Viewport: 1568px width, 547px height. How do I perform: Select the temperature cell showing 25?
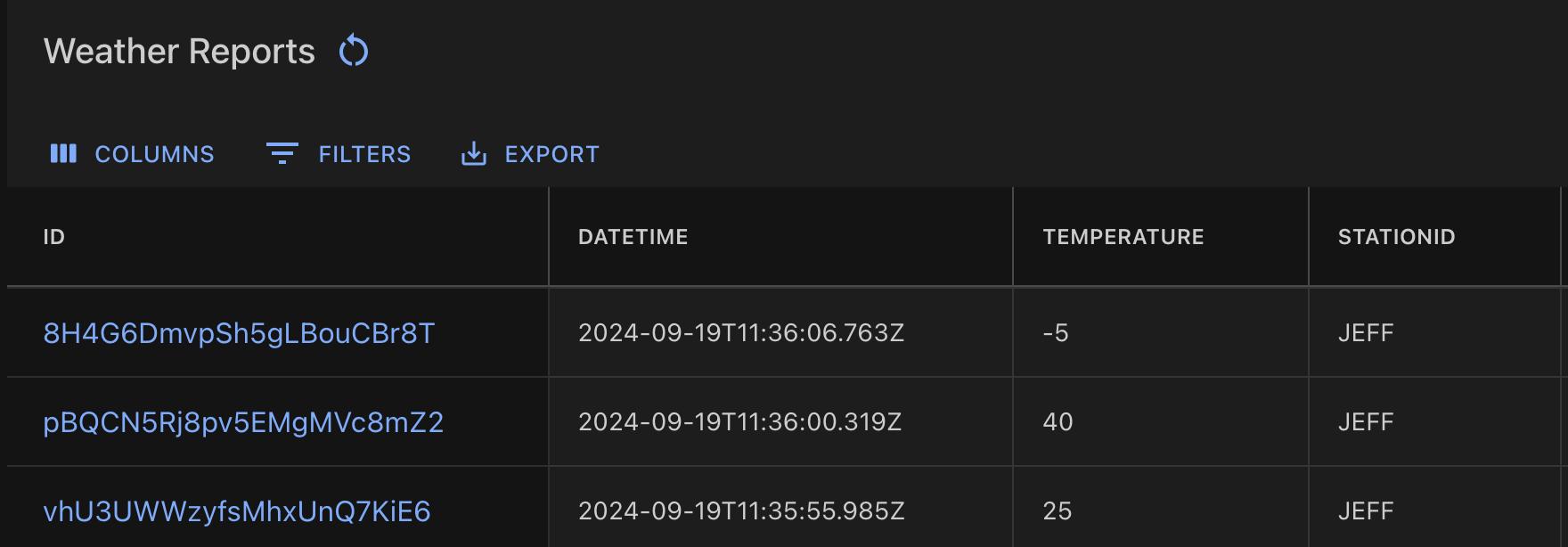tap(1058, 511)
